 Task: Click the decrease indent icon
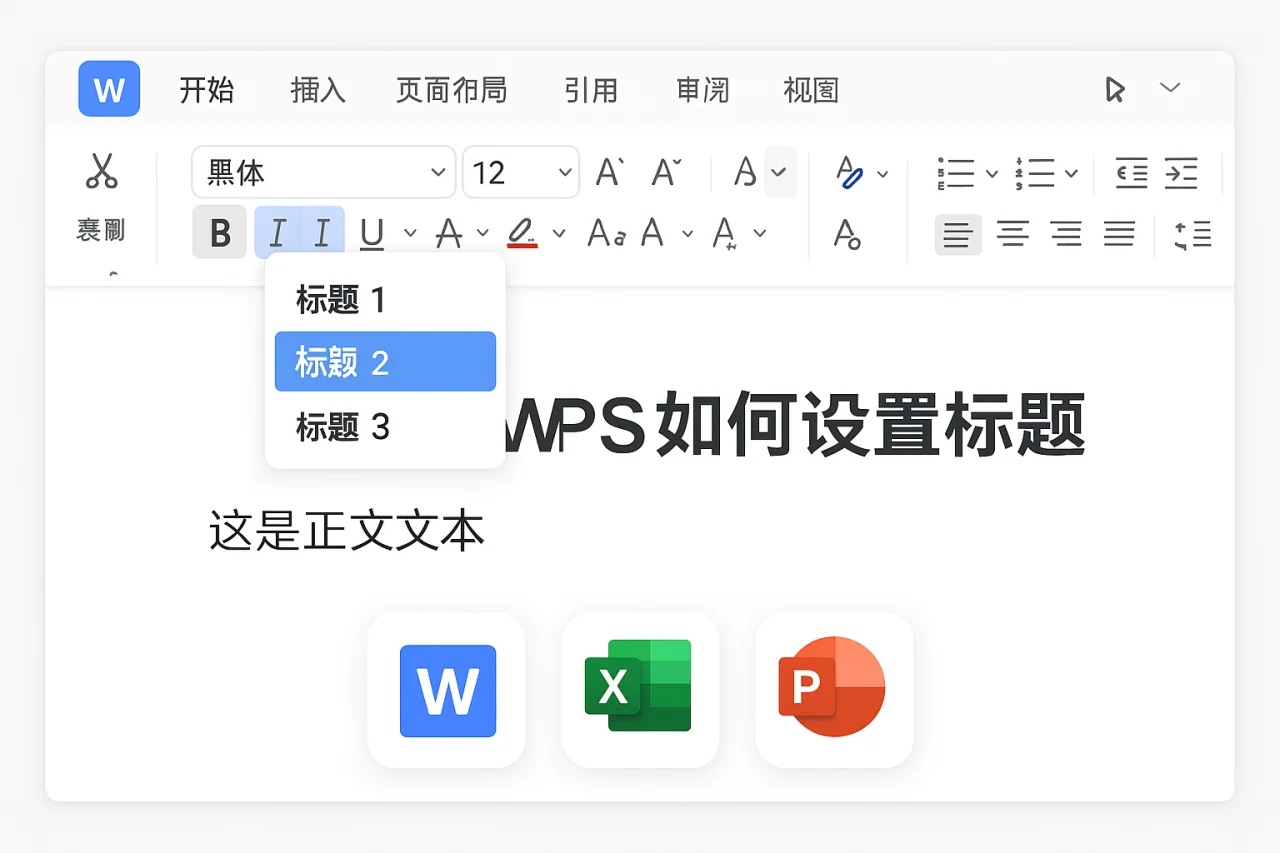click(1131, 172)
